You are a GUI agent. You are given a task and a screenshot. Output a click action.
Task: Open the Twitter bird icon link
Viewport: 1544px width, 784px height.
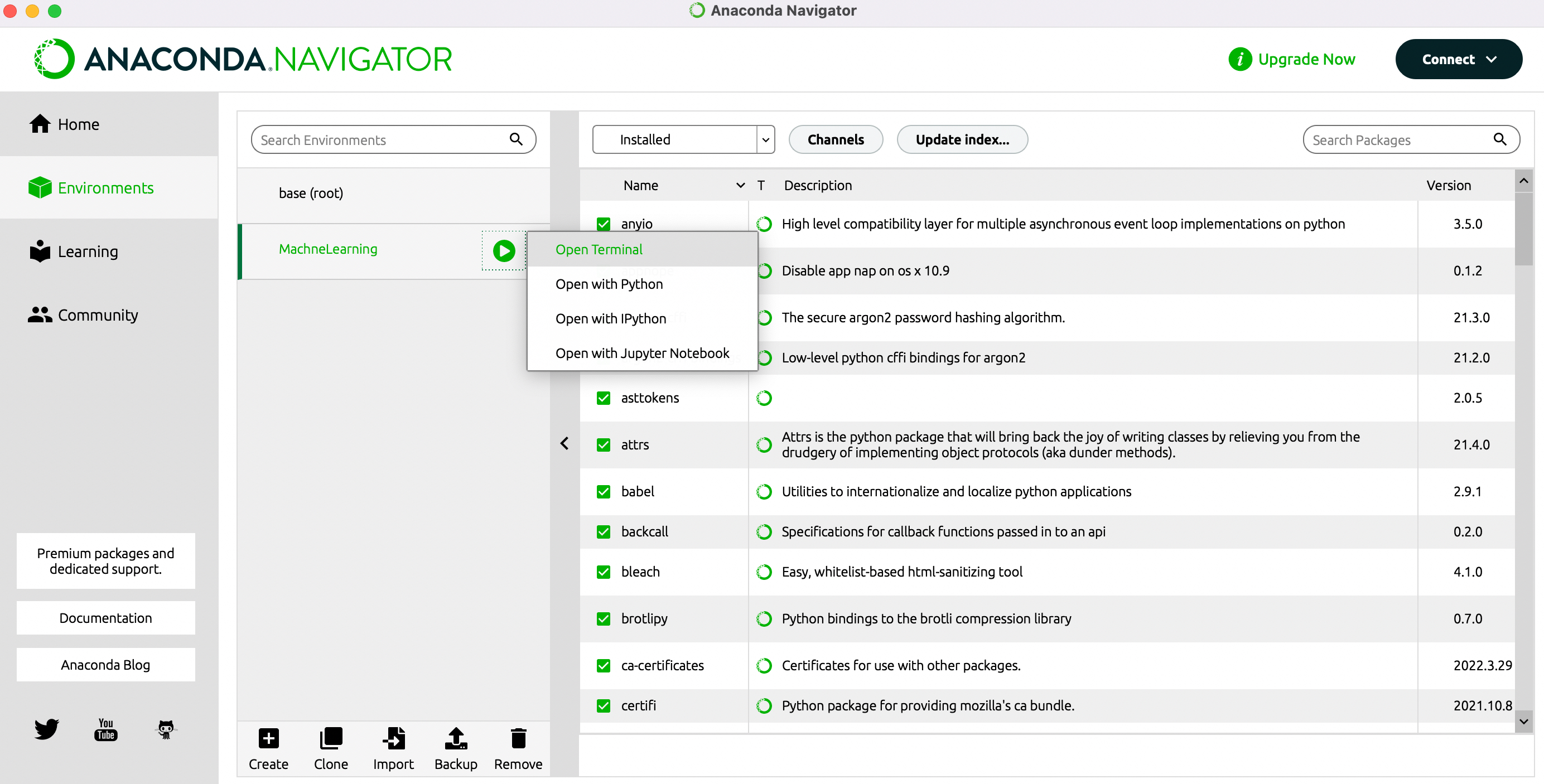pos(46,729)
